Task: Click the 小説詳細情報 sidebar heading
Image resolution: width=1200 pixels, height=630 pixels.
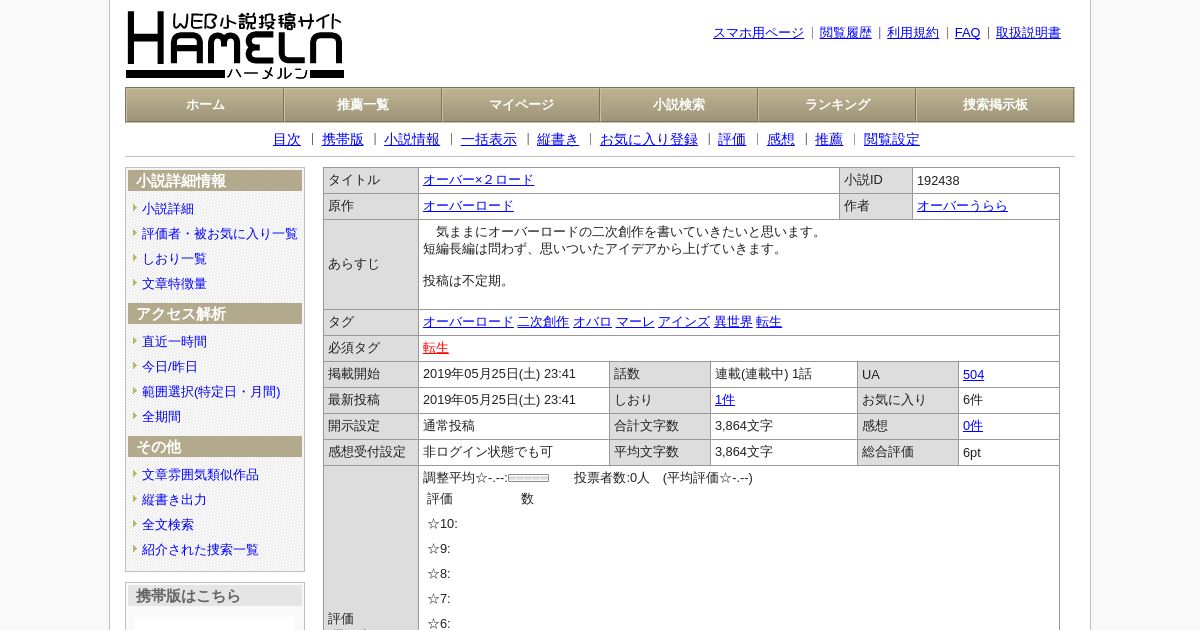Action: [x=215, y=181]
